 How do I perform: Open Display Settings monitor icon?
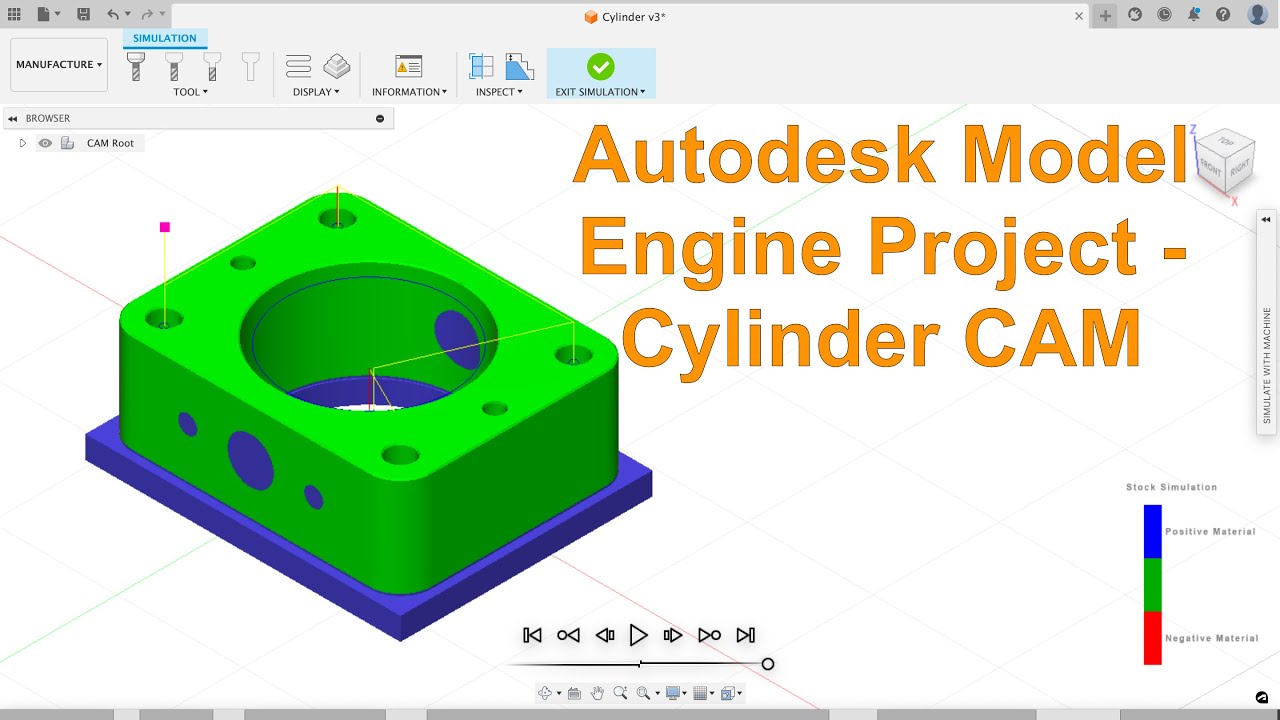[672, 693]
